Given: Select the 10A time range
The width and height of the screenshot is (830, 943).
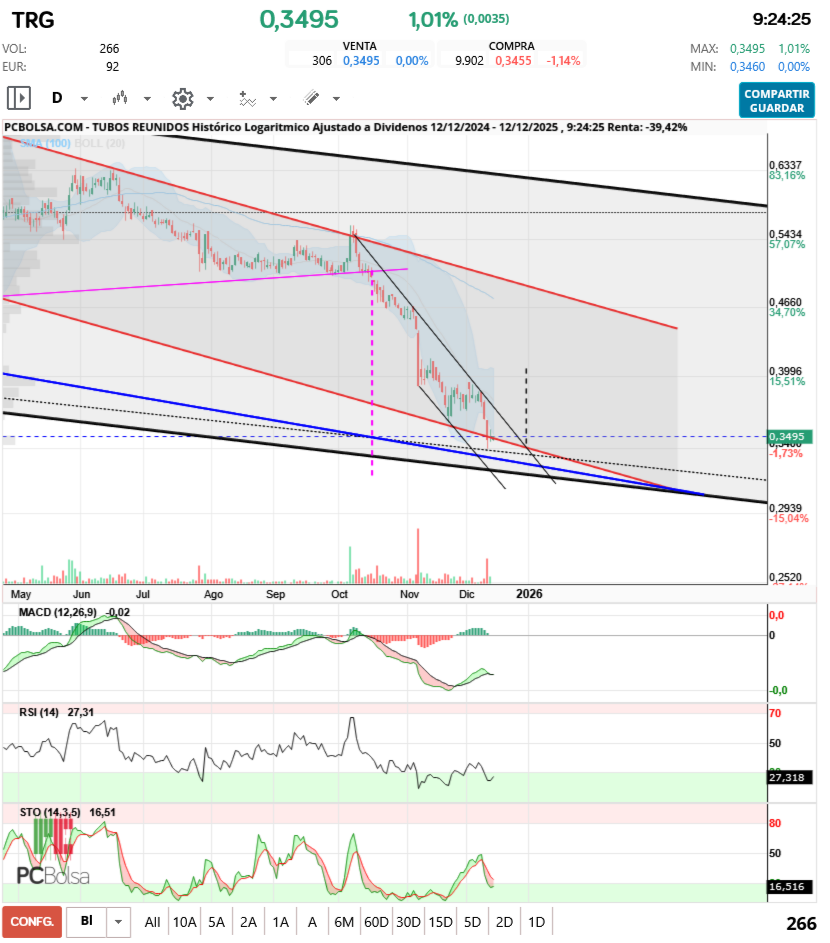Looking at the screenshot, I should coord(185,922).
